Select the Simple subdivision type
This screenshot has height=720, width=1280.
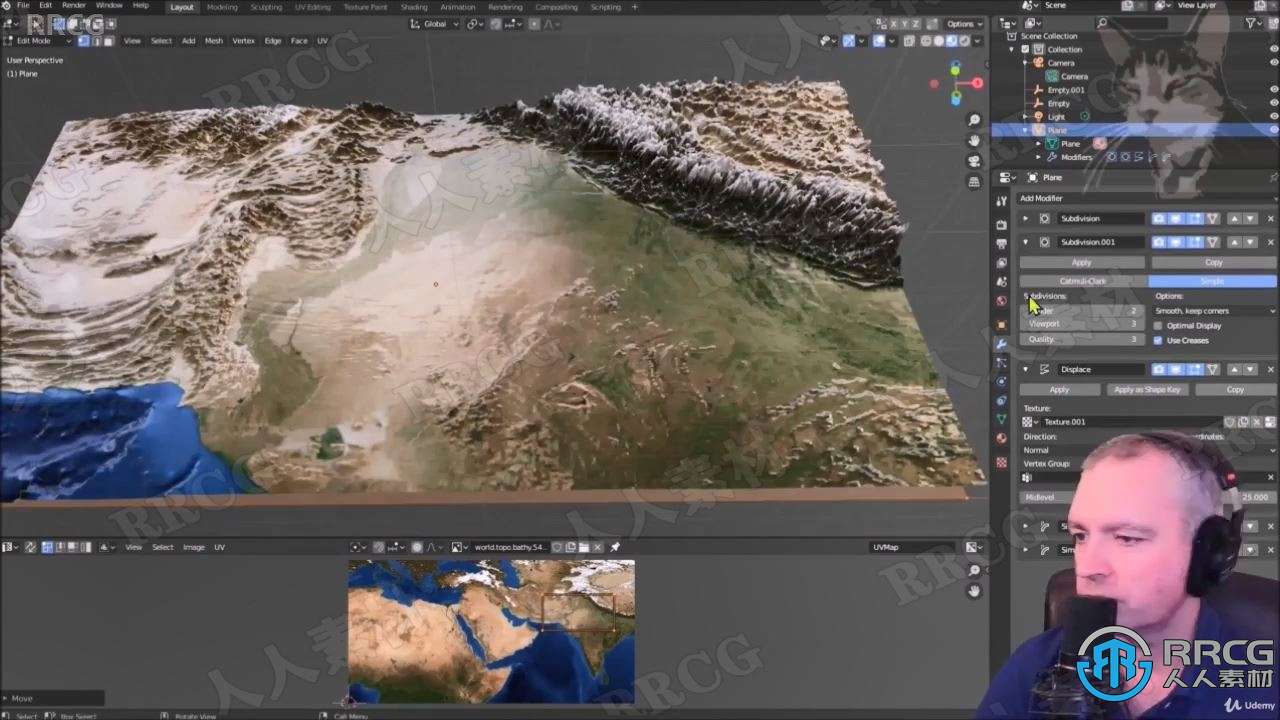pos(1212,281)
